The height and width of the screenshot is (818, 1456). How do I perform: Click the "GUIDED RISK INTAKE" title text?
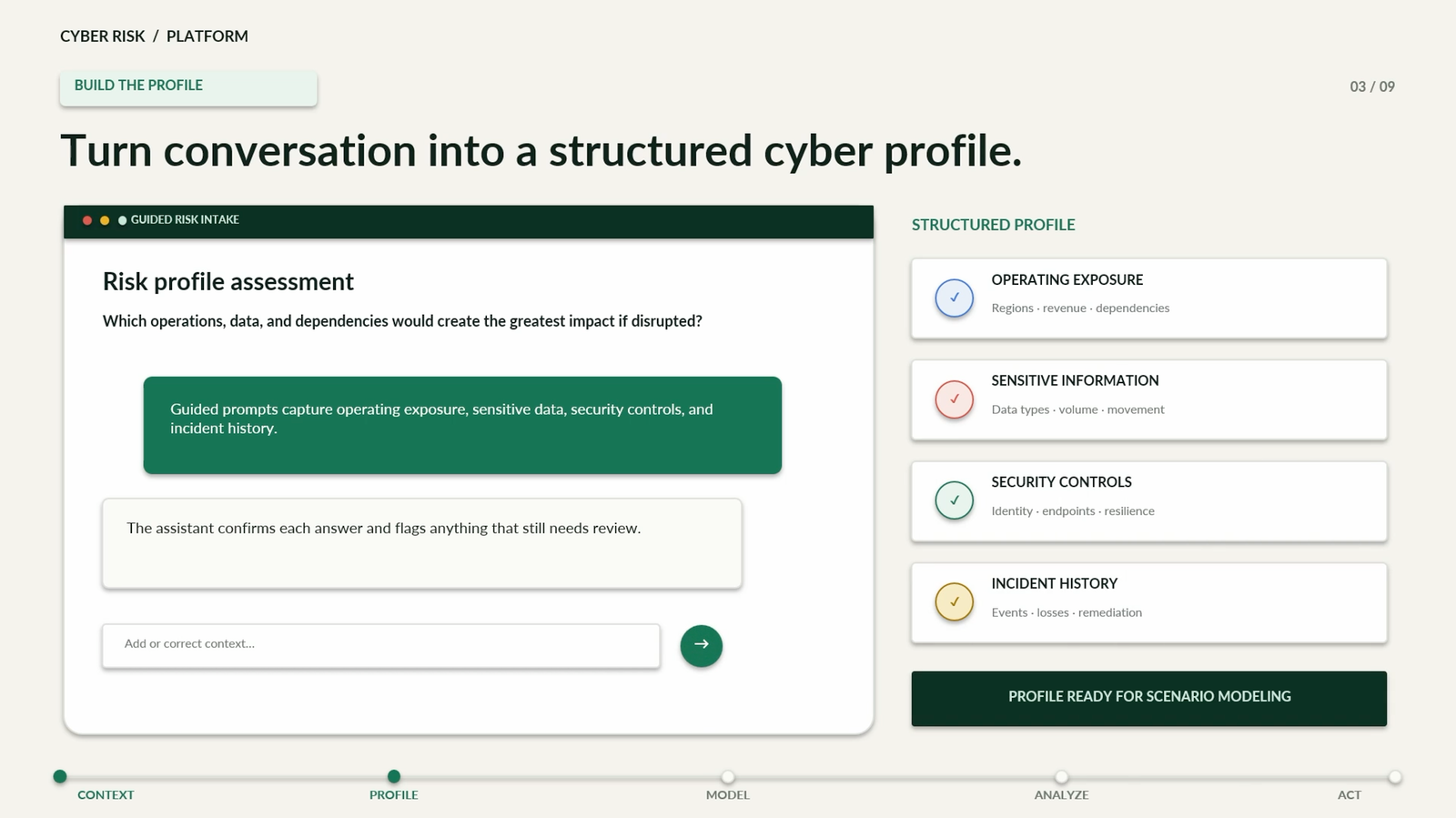tap(185, 220)
